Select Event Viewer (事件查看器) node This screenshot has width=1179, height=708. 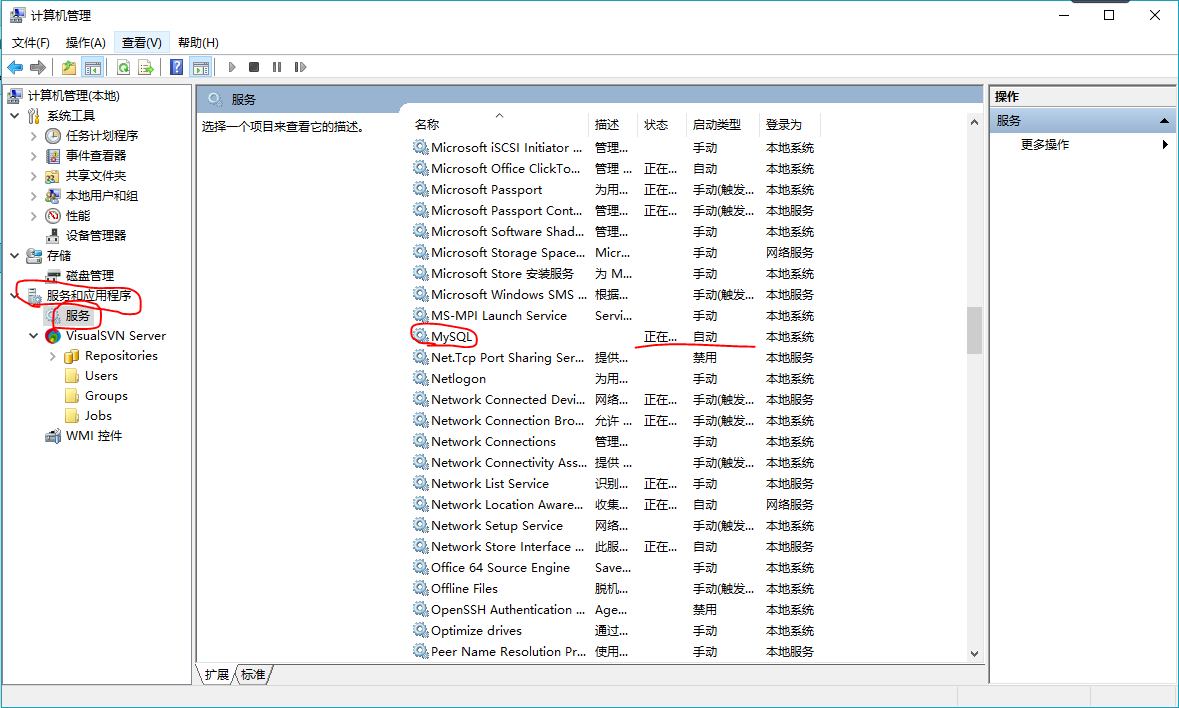point(95,156)
